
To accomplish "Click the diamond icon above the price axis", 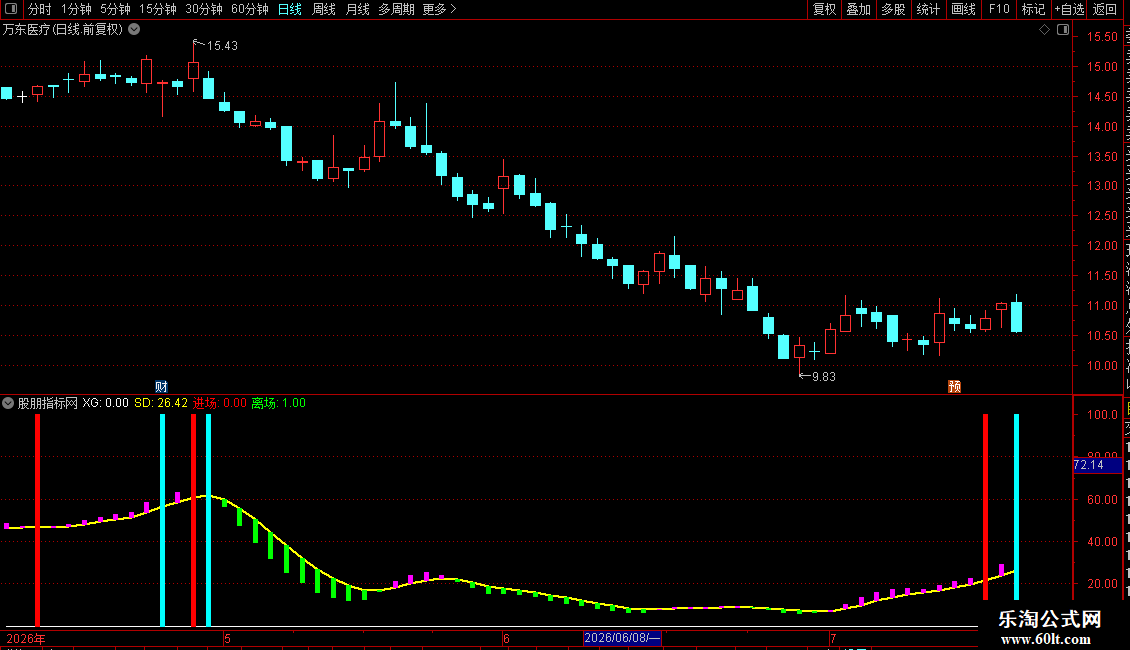I will (x=1044, y=30).
